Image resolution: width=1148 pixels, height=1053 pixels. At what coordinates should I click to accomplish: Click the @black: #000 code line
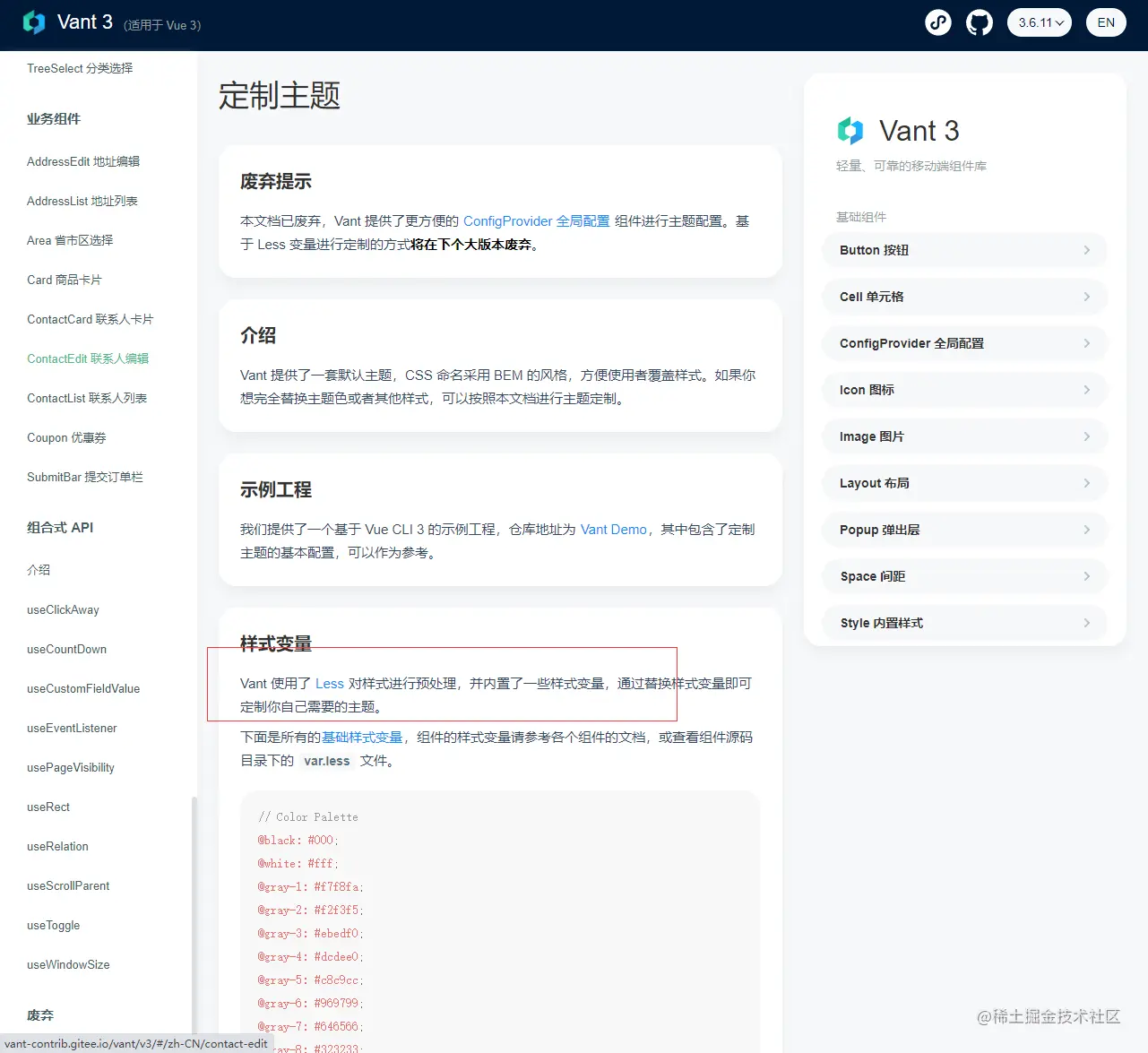coord(298,840)
